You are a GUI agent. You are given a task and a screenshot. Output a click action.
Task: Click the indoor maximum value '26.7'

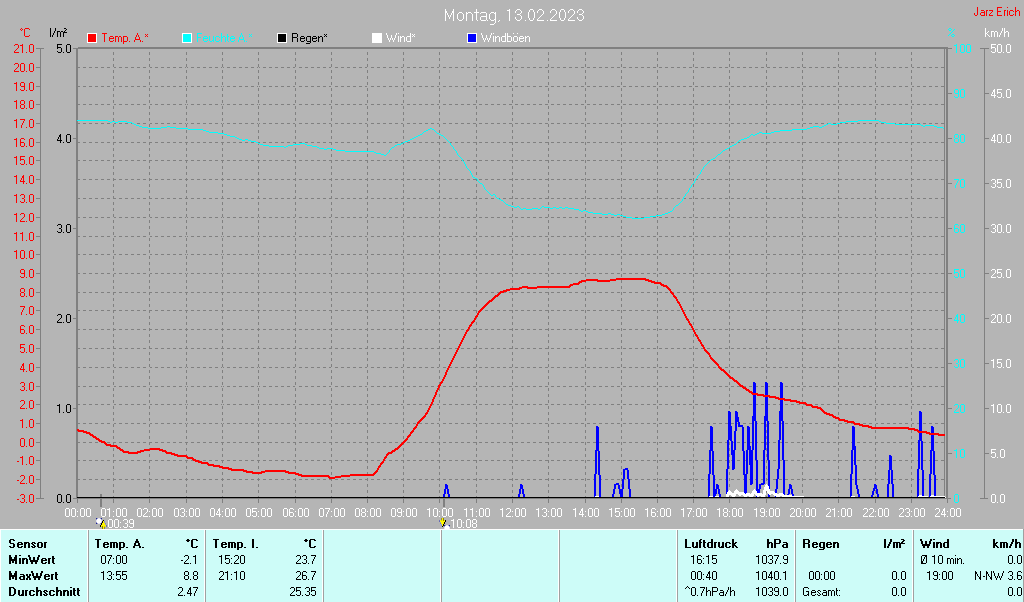pyautogui.click(x=306, y=577)
